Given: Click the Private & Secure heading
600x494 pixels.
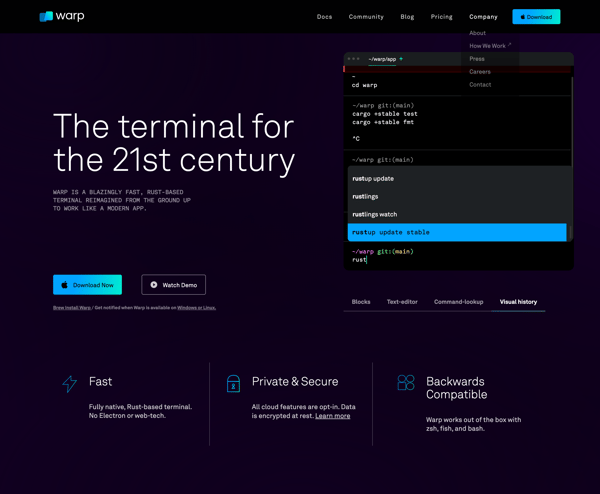Looking at the screenshot, I should [295, 382].
